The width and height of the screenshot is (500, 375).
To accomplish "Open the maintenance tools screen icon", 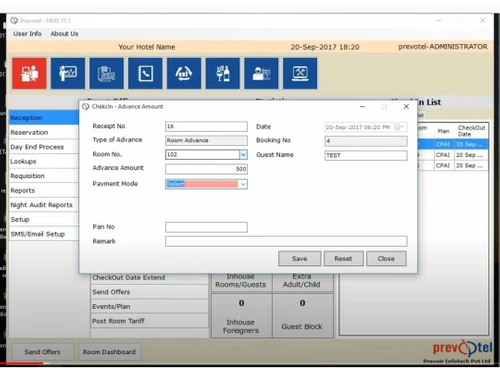I will pos(300,73).
